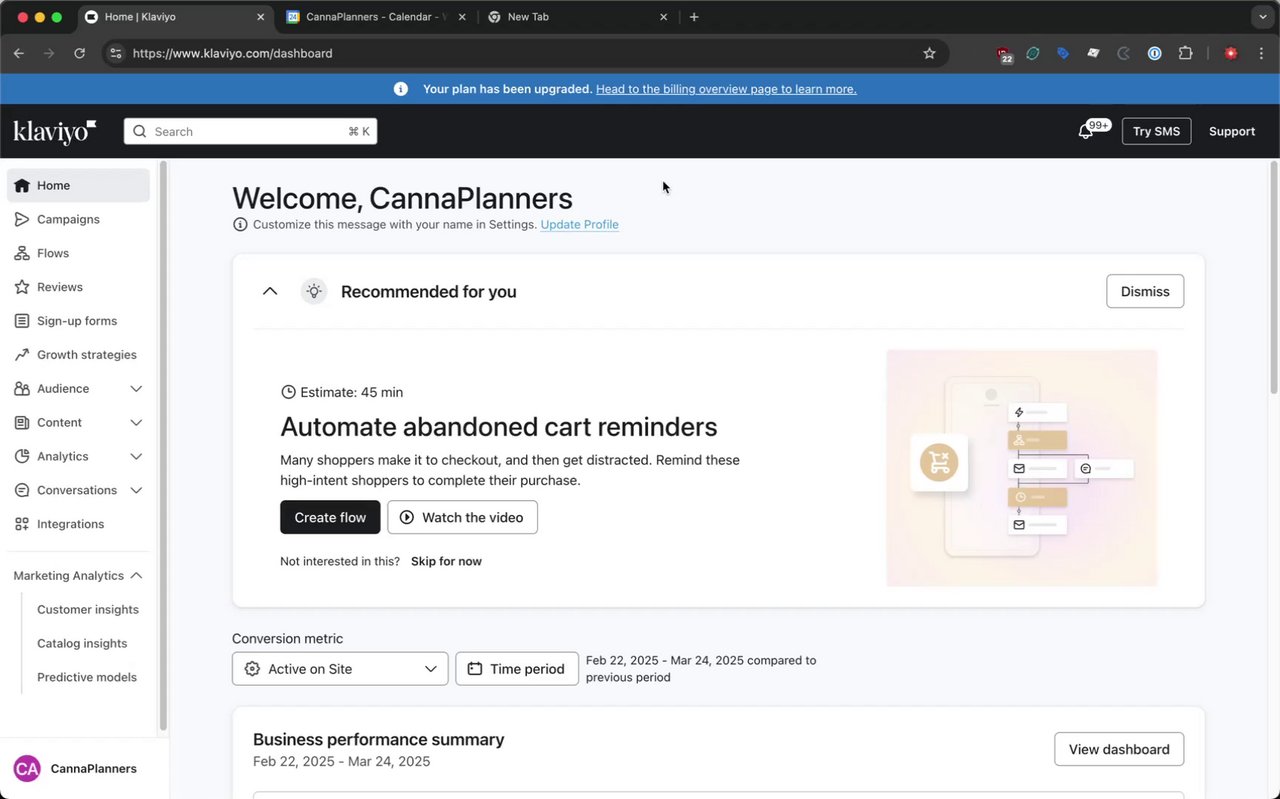Open the billing overview page link
The height and width of the screenshot is (799, 1280).
(726, 89)
